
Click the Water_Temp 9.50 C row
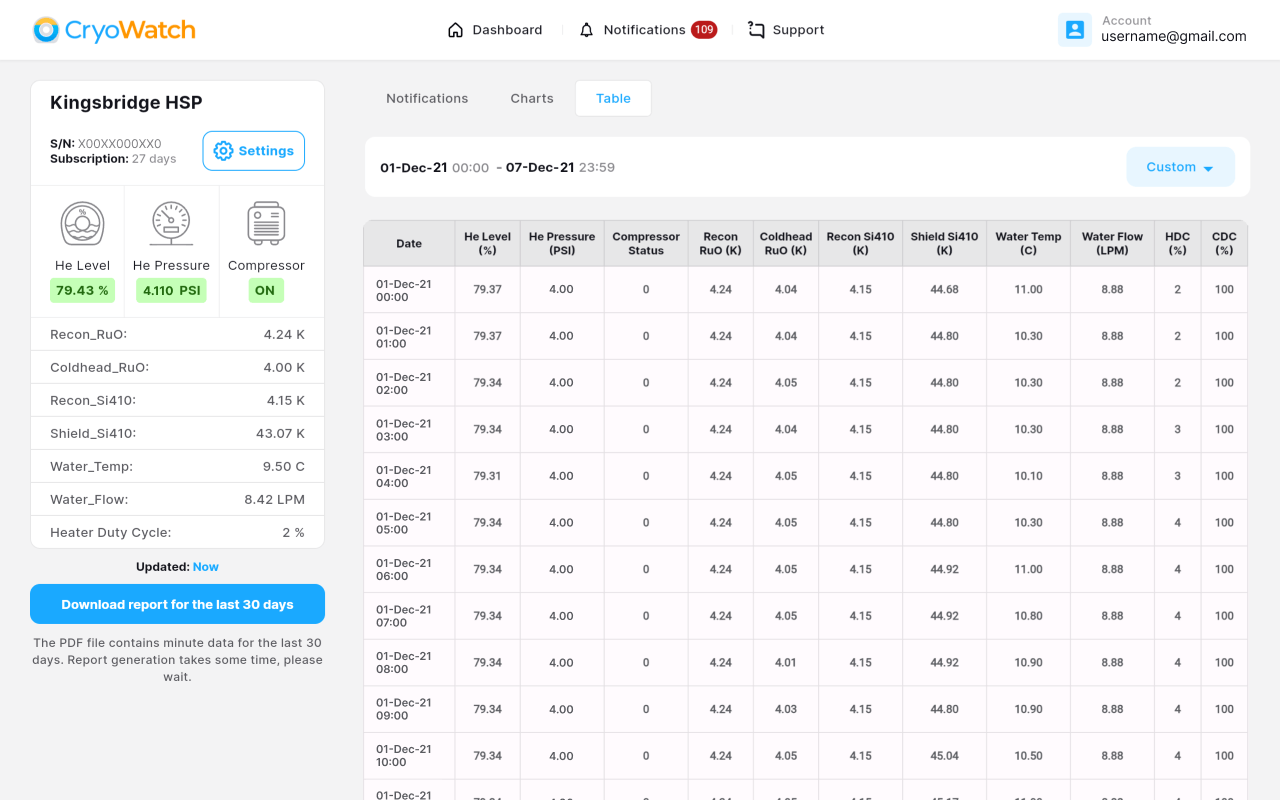pyautogui.click(x=177, y=466)
